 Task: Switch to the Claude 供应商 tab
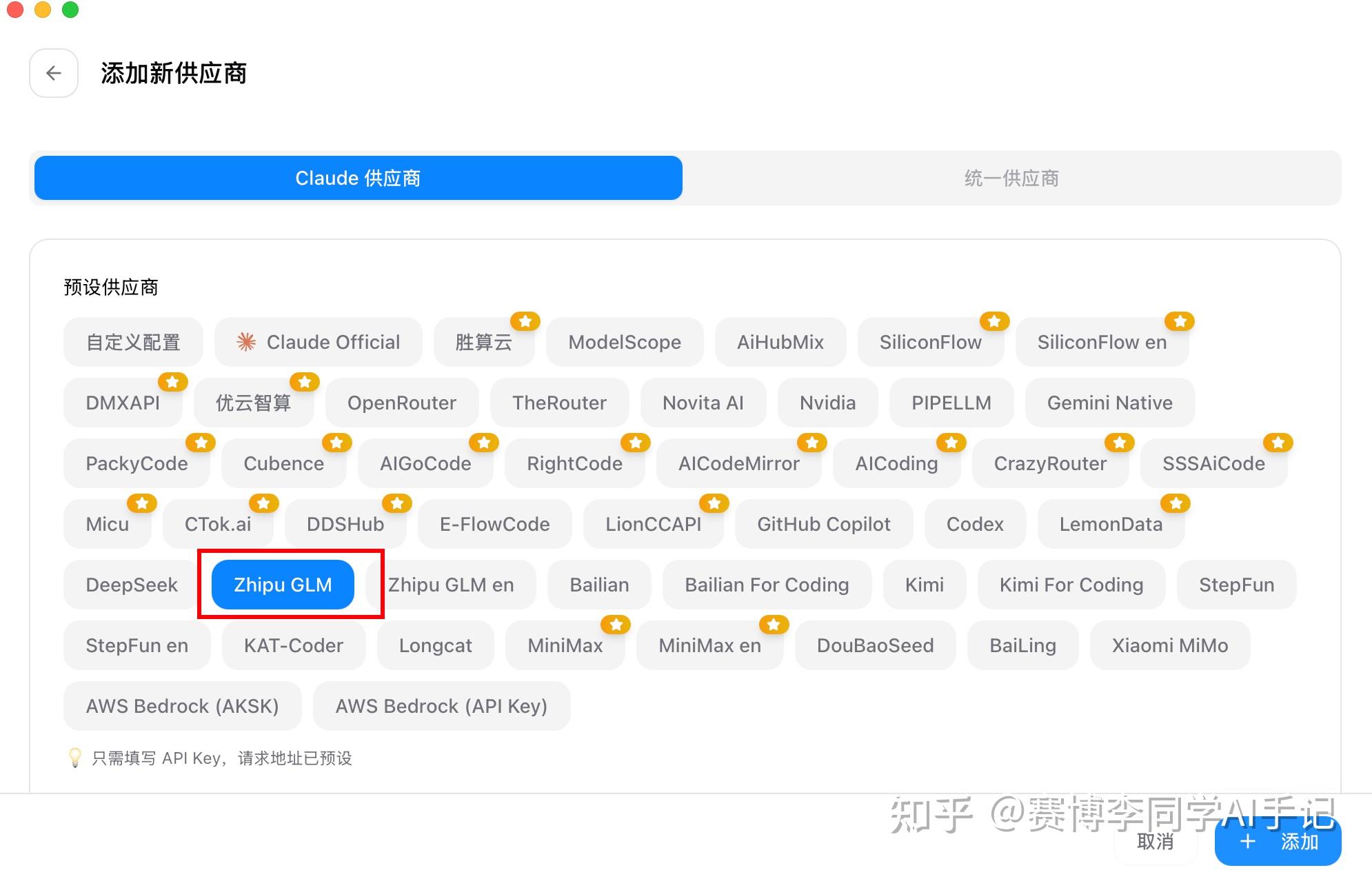click(x=359, y=178)
